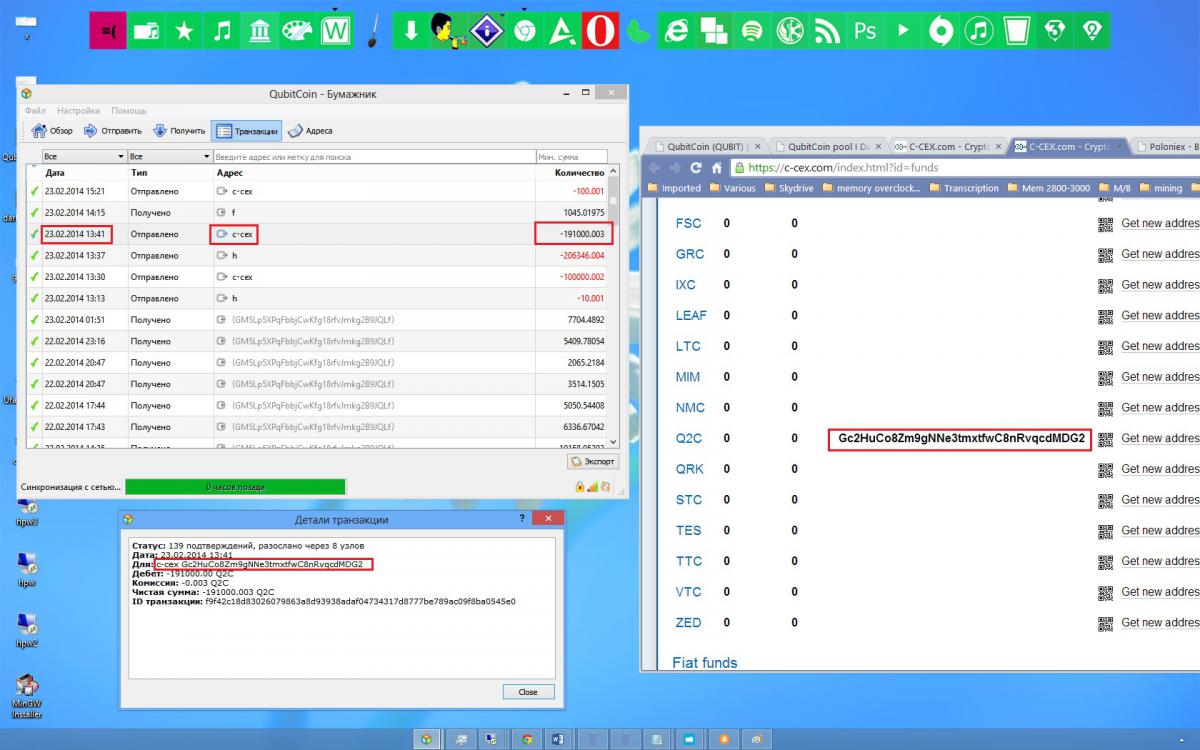The height and width of the screenshot is (750, 1200).
Task: Click the transactions list vertical scrollbar
Action: [x=614, y=306]
